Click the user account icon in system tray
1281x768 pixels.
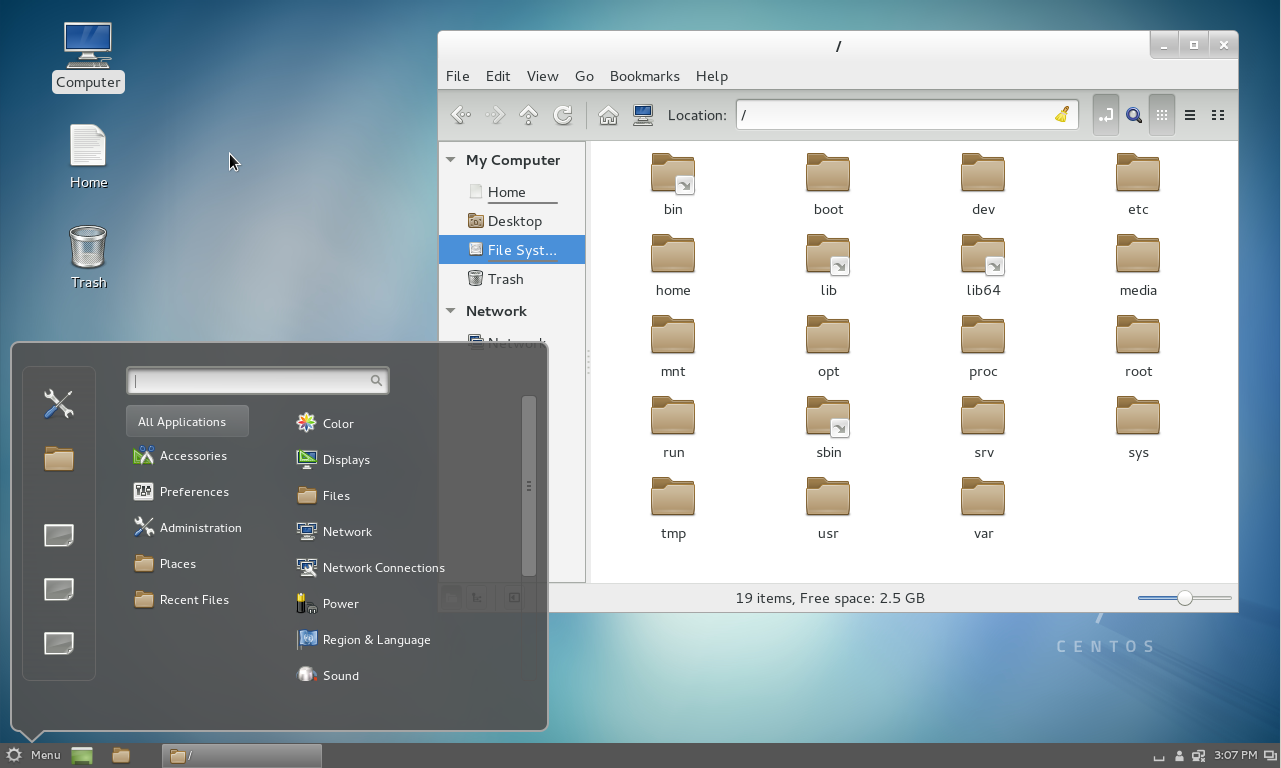(1178, 755)
